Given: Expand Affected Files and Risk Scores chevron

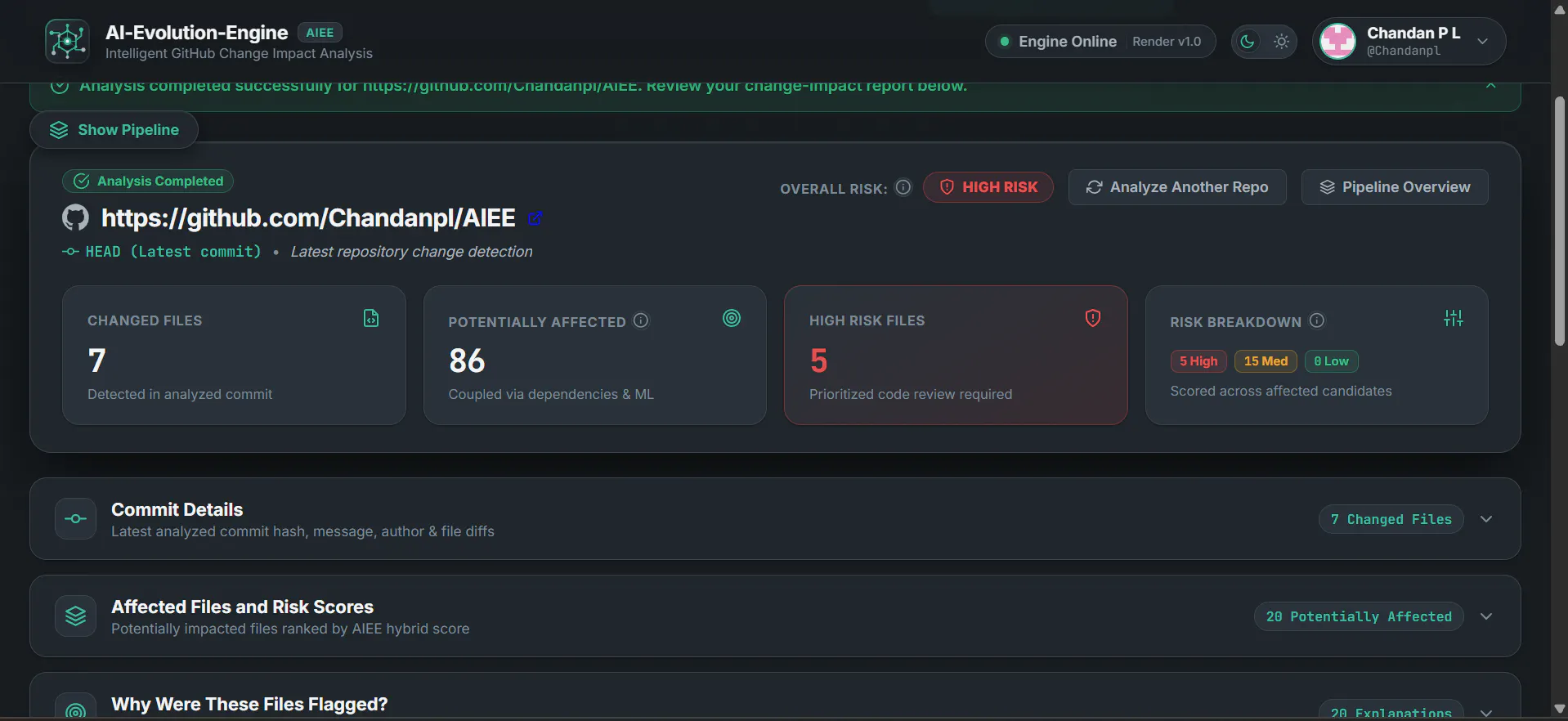Looking at the screenshot, I should [x=1486, y=616].
